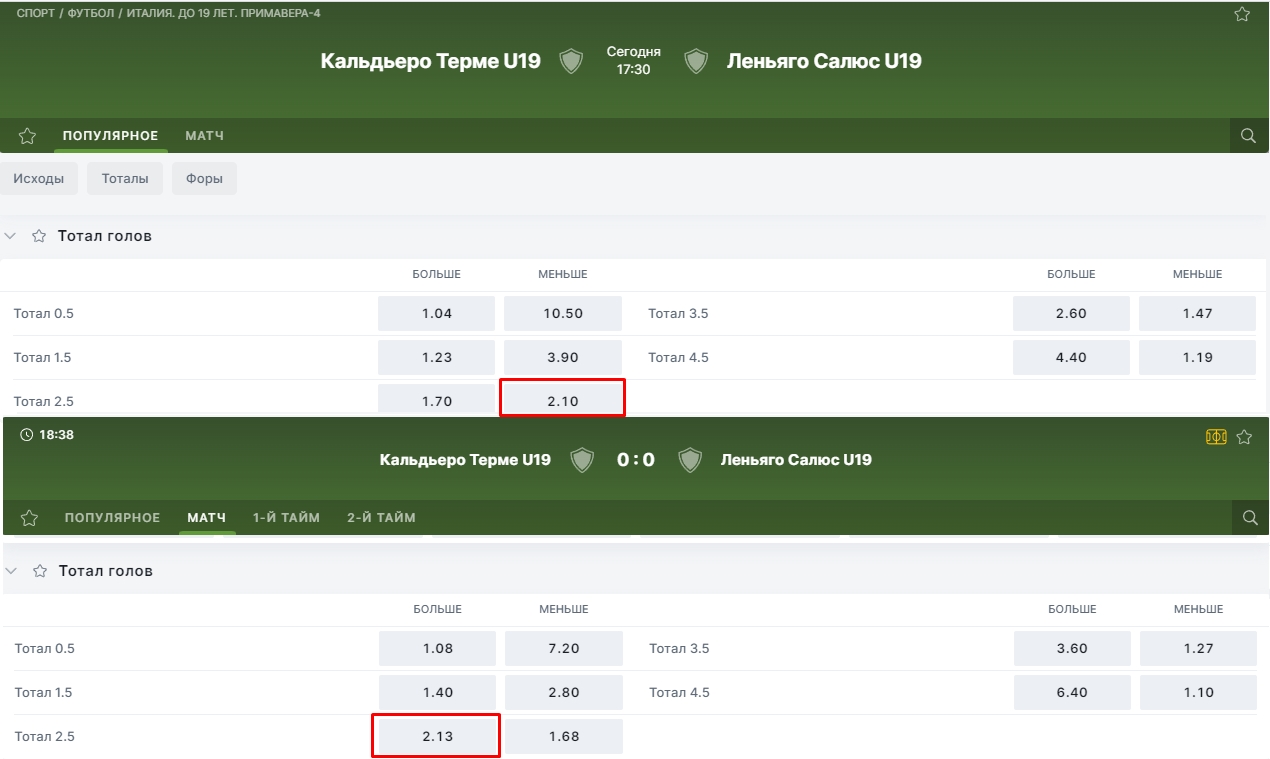The height and width of the screenshot is (759, 1270).
Task: Click ФУТБОЛ breadcrumb link
Action: click(x=90, y=14)
